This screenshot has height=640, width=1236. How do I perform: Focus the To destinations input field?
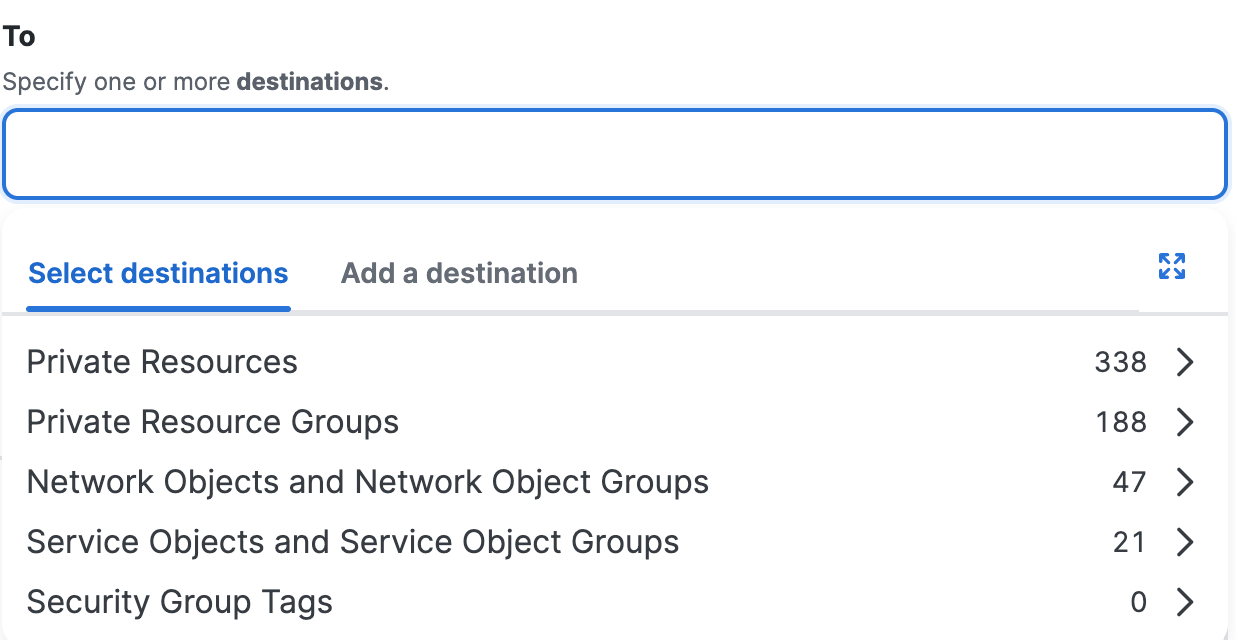click(x=615, y=154)
